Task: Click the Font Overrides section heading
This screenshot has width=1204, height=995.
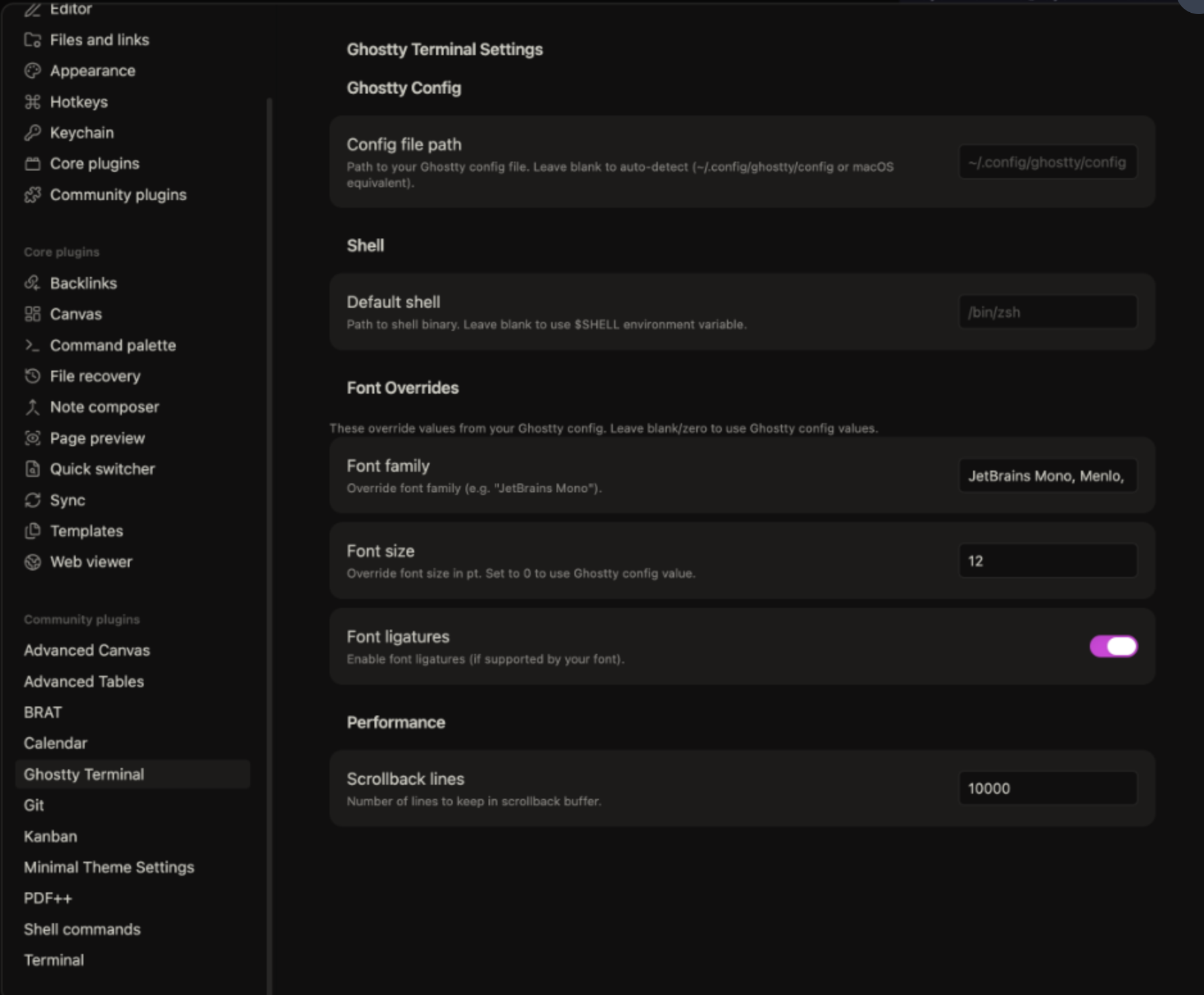Action: (x=403, y=388)
